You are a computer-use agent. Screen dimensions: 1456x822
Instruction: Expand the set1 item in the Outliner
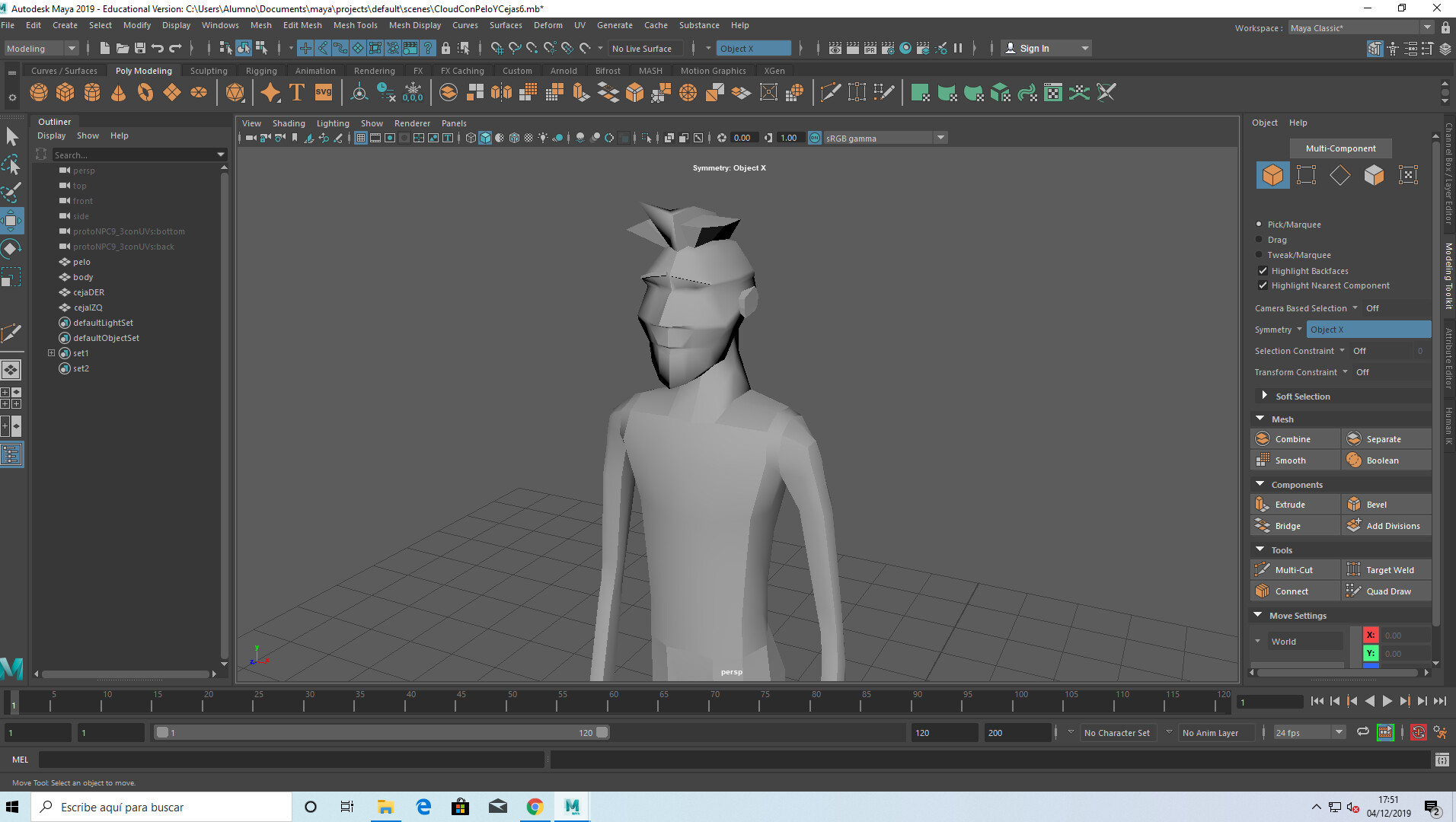click(52, 352)
